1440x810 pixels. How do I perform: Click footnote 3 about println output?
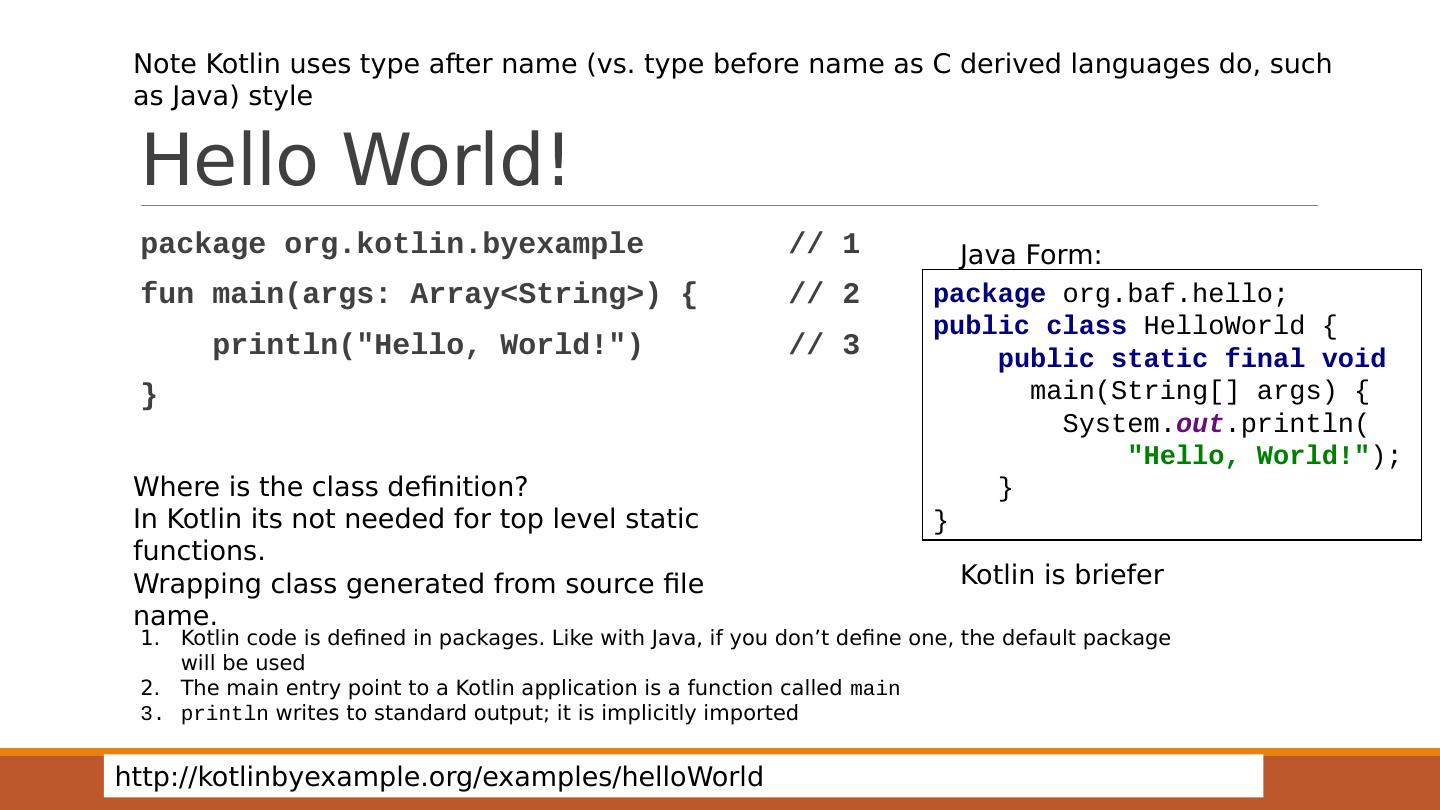click(x=489, y=714)
